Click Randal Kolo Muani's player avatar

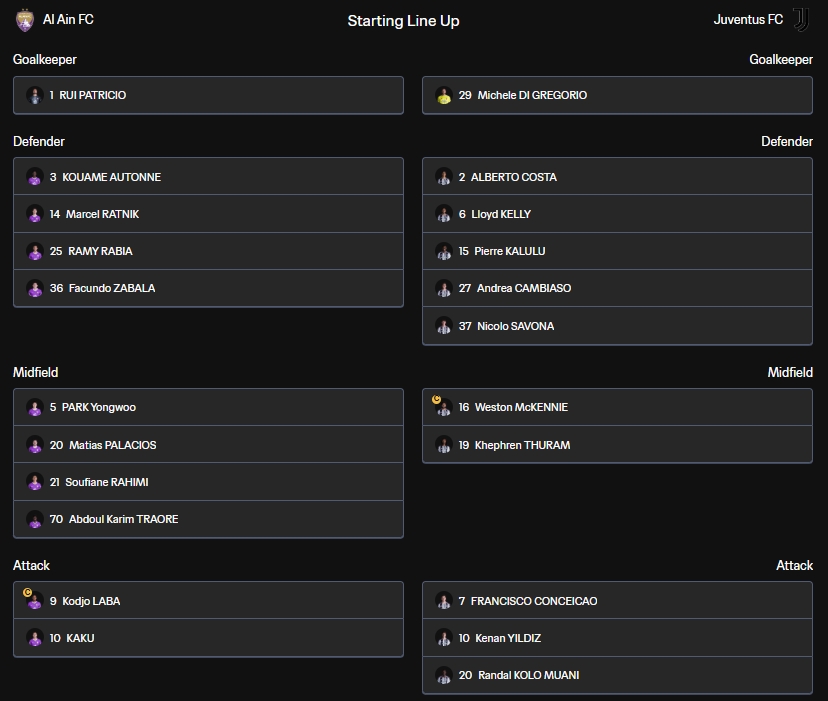tap(444, 675)
